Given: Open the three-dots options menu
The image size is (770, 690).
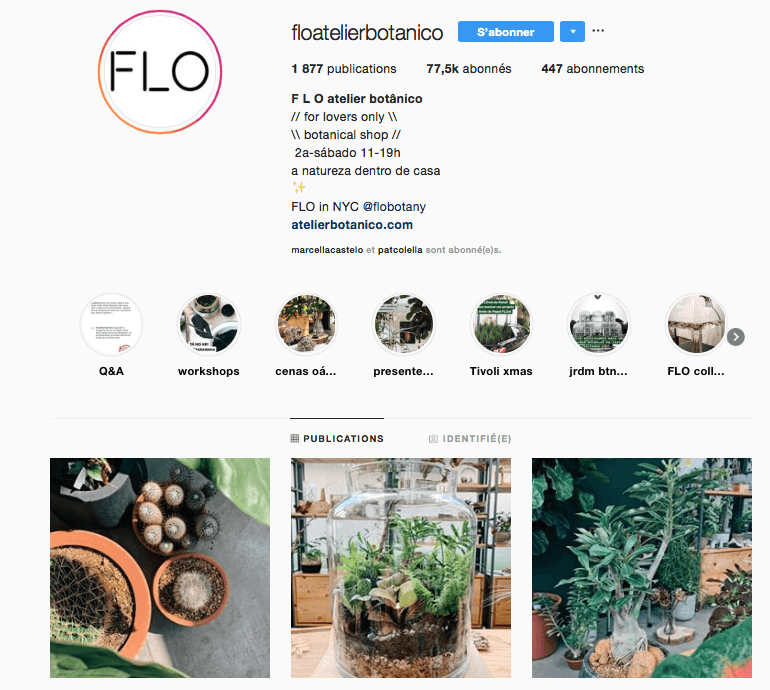Looking at the screenshot, I should click(598, 31).
